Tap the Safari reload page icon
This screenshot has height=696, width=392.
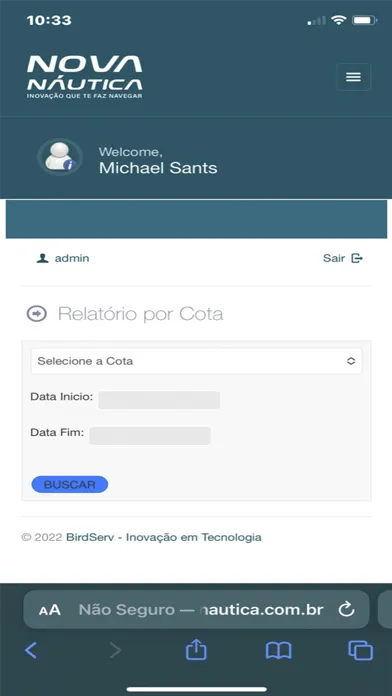tap(346, 609)
